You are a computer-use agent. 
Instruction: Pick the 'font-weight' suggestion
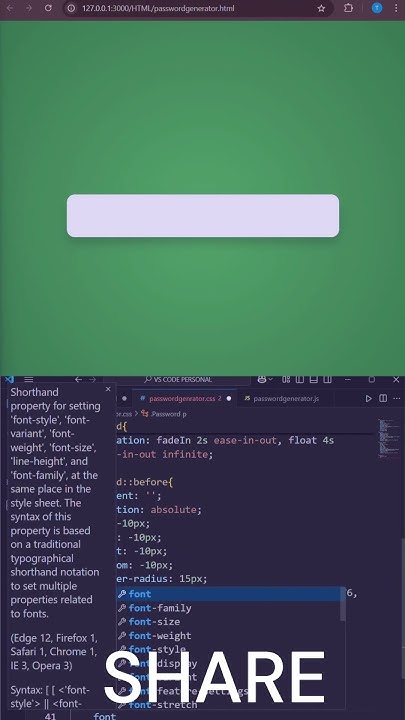tap(229, 636)
